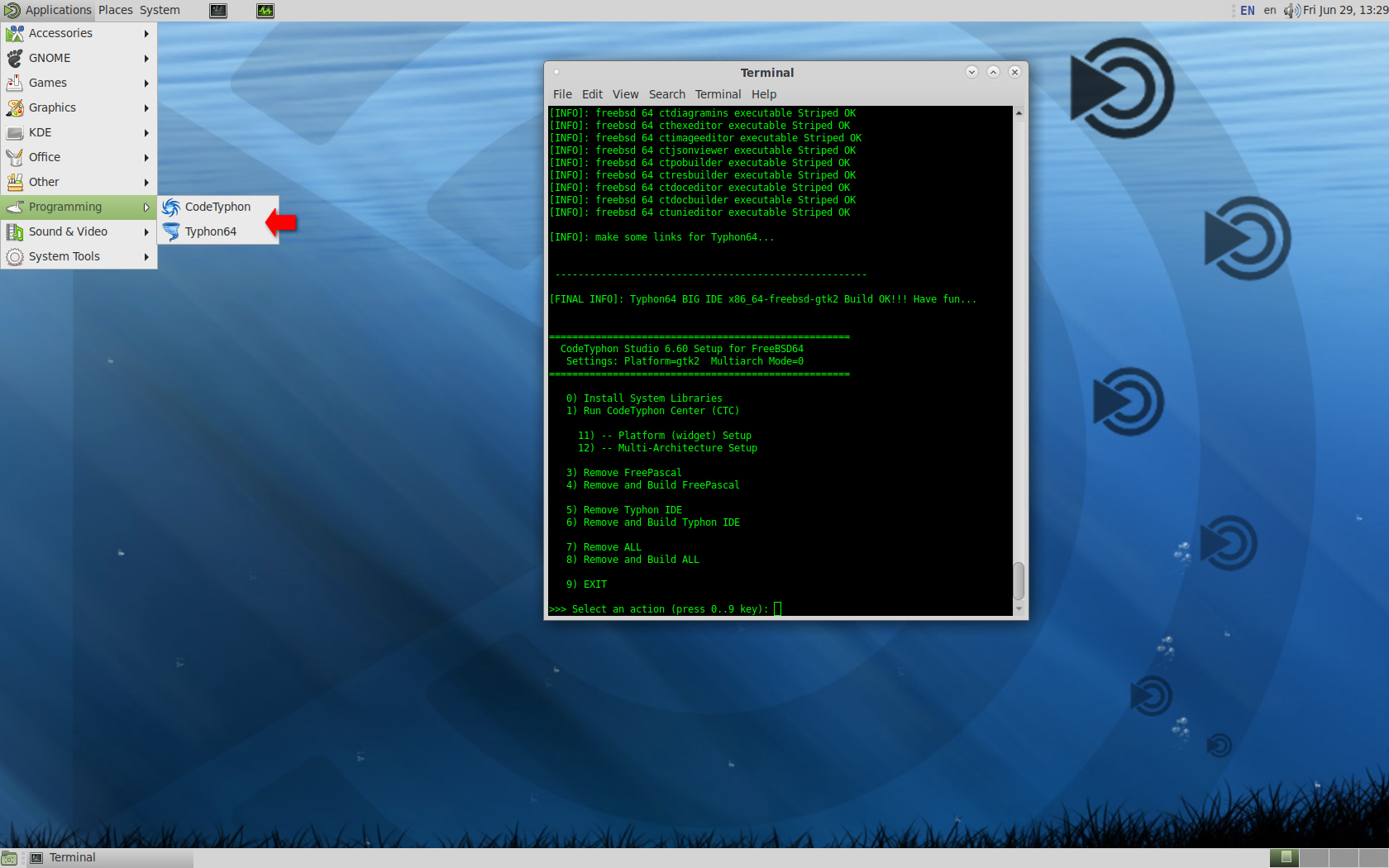
Task: Open the Terminal Help menu
Action: (x=764, y=94)
